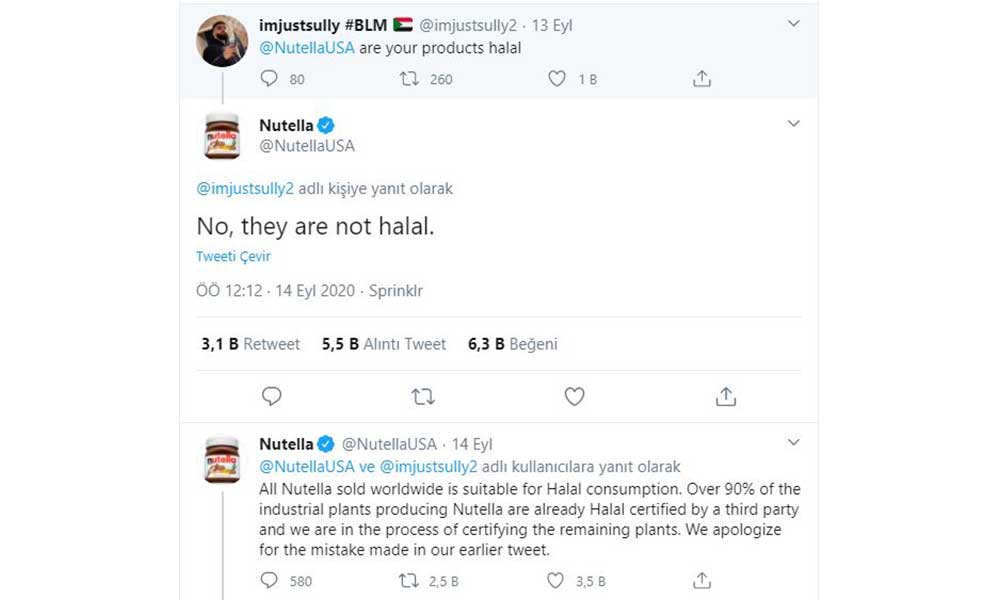
Task: View the 3,1 B Retweet list
Action: [250, 344]
